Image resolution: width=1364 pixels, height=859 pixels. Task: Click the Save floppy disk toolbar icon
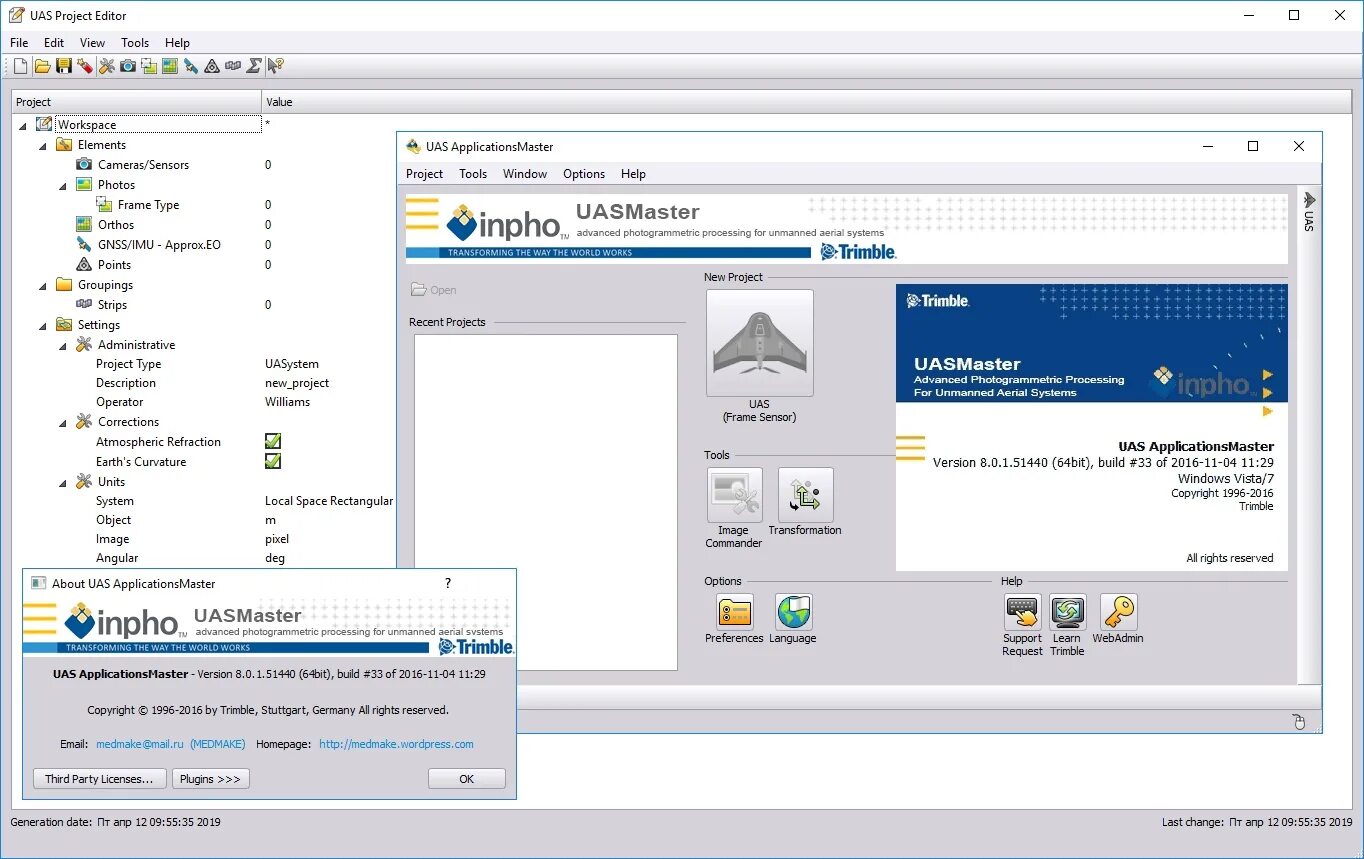63,66
